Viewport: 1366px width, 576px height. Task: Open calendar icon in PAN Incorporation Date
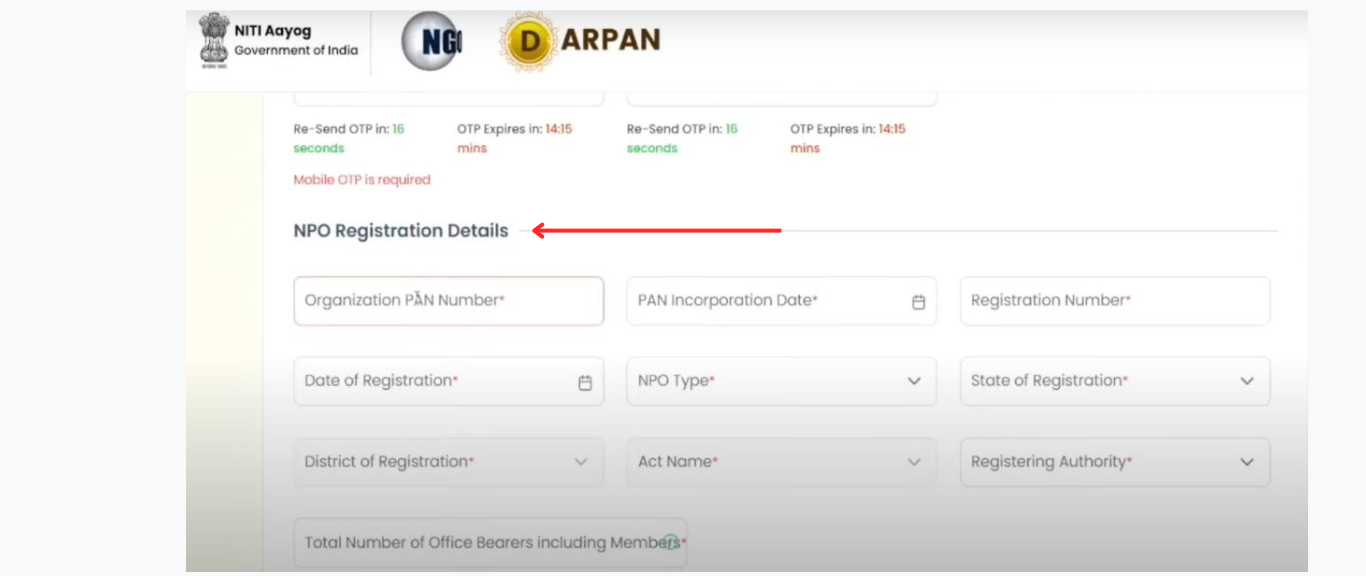pyautogui.click(x=918, y=302)
